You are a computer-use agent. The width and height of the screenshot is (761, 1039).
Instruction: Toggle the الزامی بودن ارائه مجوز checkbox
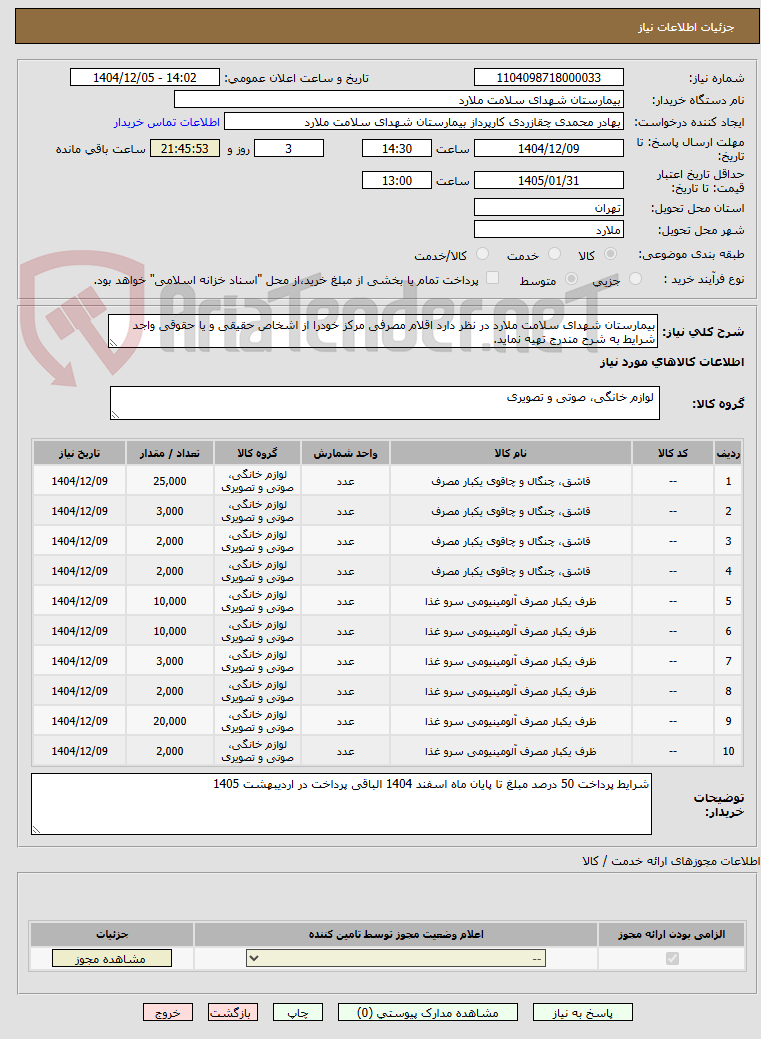coord(672,958)
